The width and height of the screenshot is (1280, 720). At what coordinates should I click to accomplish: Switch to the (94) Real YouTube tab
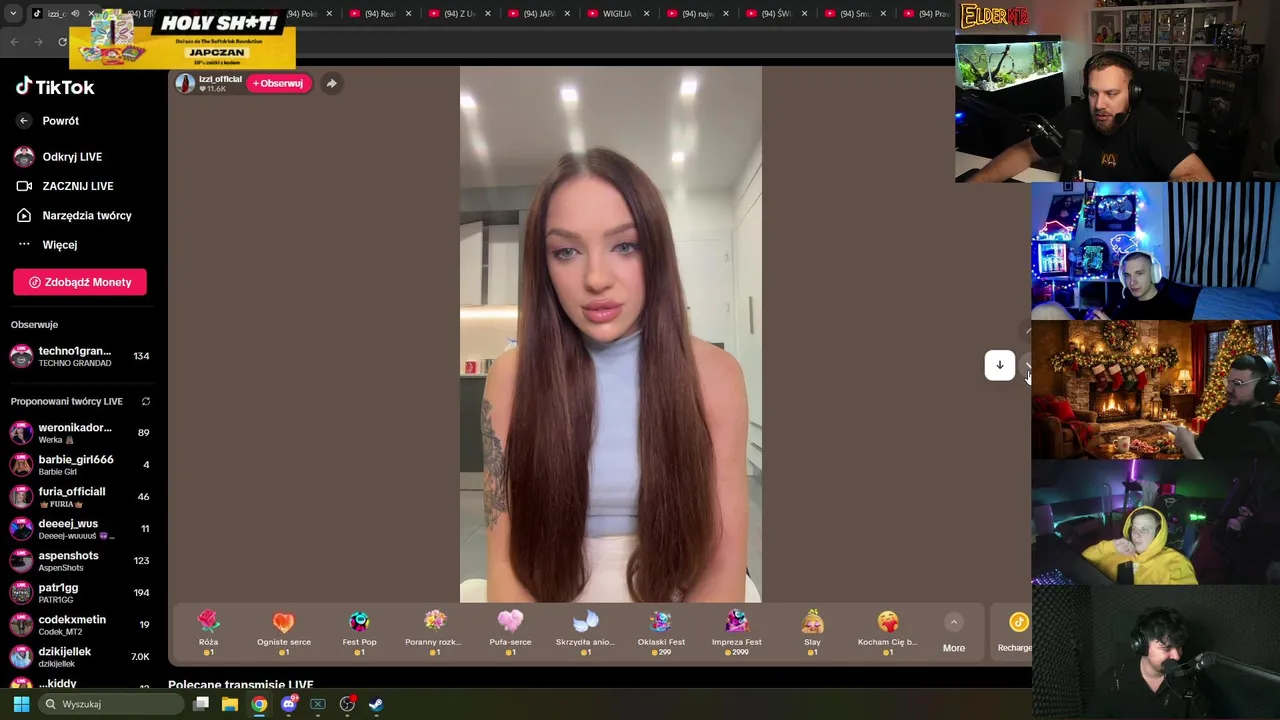tap(380, 13)
